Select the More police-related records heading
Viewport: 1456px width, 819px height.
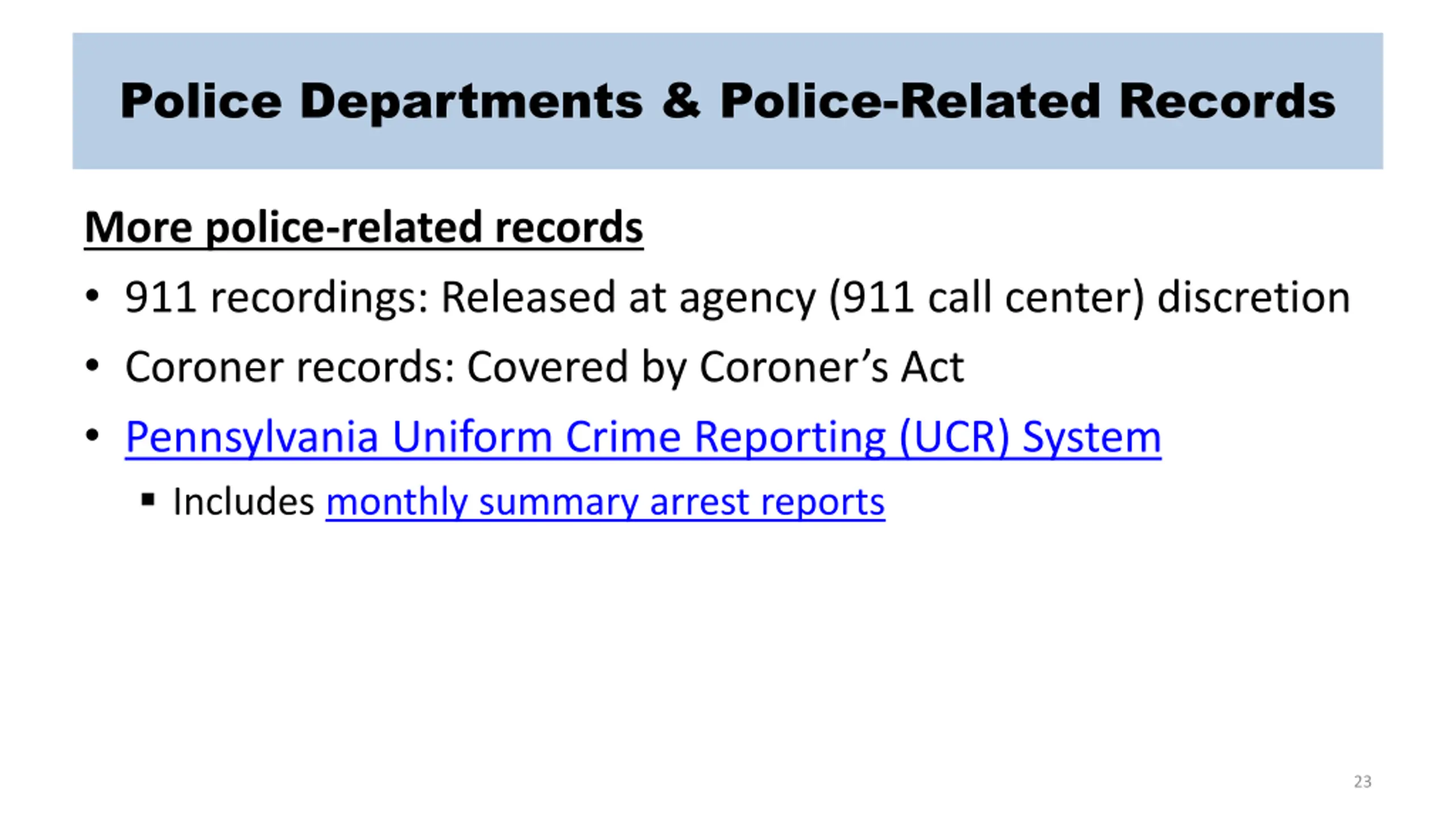pos(364,227)
